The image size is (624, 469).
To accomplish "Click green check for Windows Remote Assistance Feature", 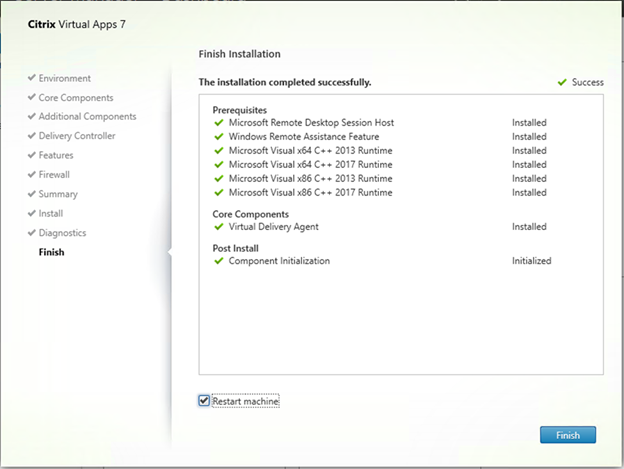I will tap(218, 137).
